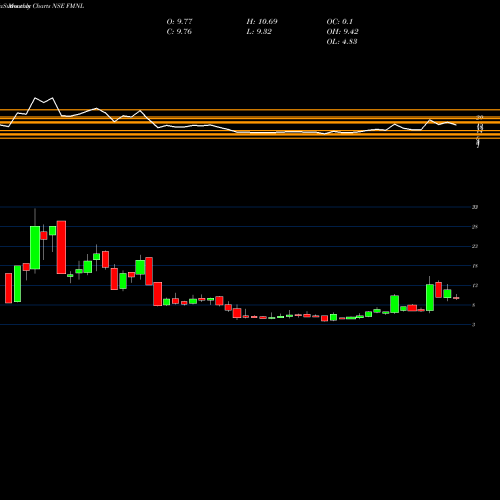This screenshot has height=500, width=500.
Task: Click the tallest red candlestick body
Action: coord(61,247)
